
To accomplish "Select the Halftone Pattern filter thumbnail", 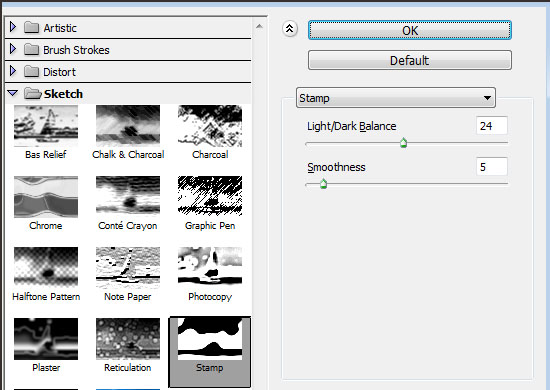I will coord(46,268).
